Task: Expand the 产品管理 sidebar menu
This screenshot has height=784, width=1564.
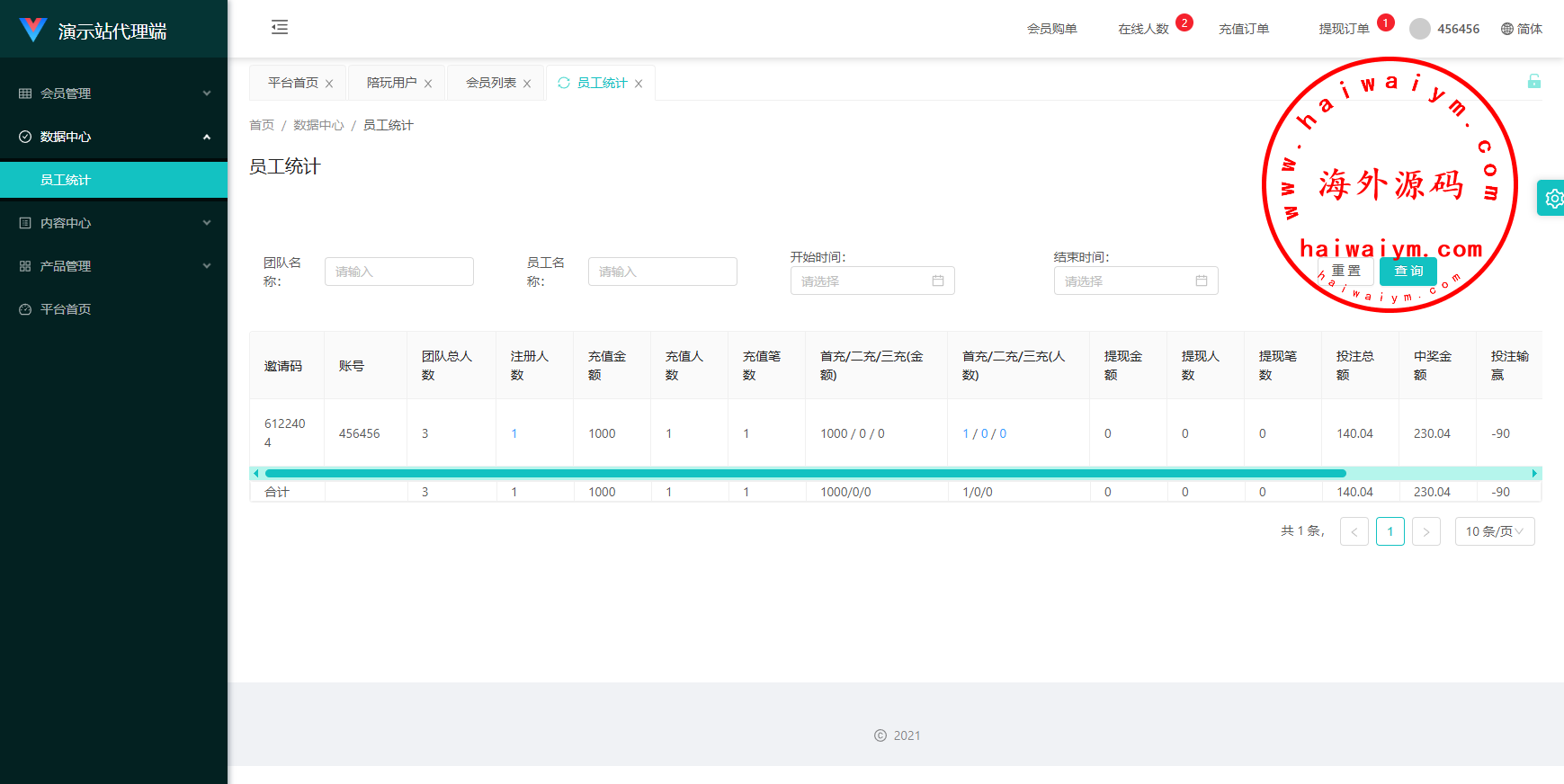Action: tap(113, 266)
